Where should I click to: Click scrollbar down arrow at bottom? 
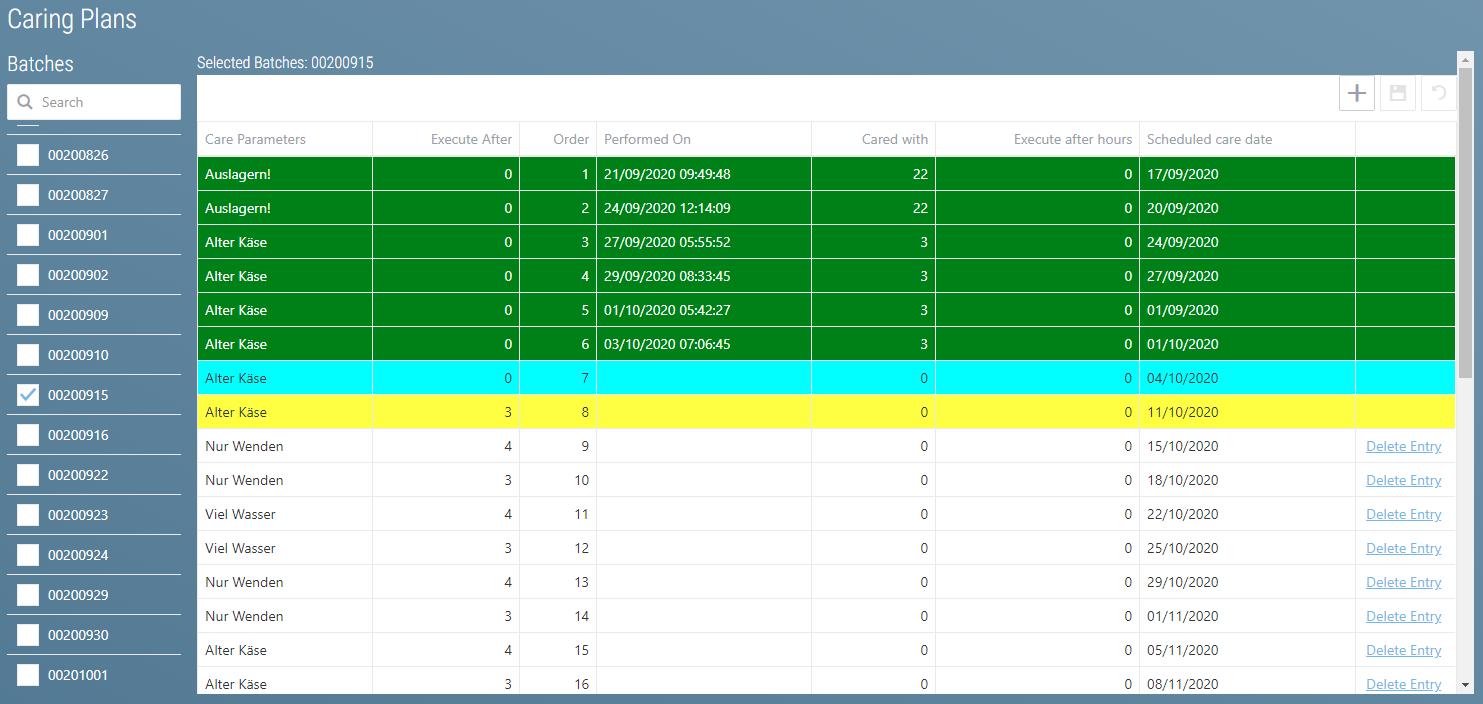(1465, 685)
